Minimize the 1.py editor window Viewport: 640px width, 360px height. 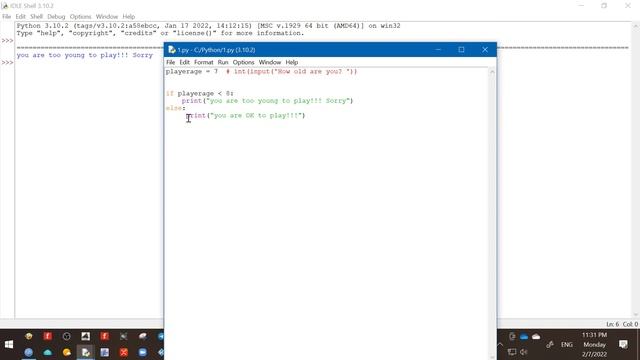tap(438, 50)
